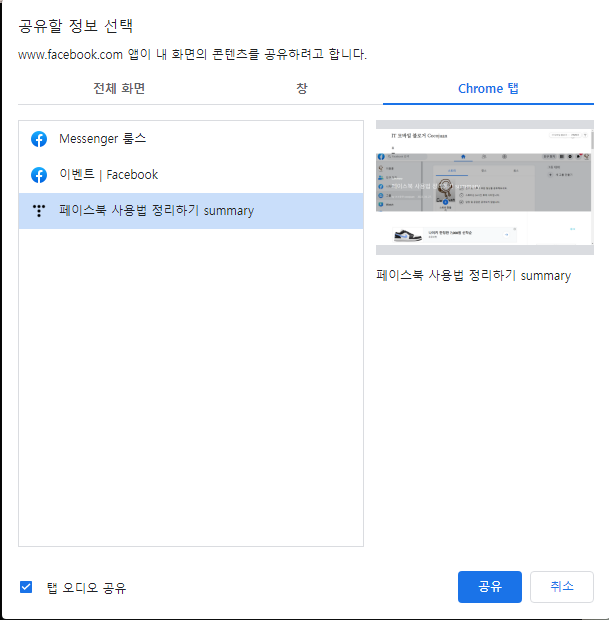The width and height of the screenshot is (609, 620).
Task: Click the 탭 오디오 공유 label
Action: (86, 588)
